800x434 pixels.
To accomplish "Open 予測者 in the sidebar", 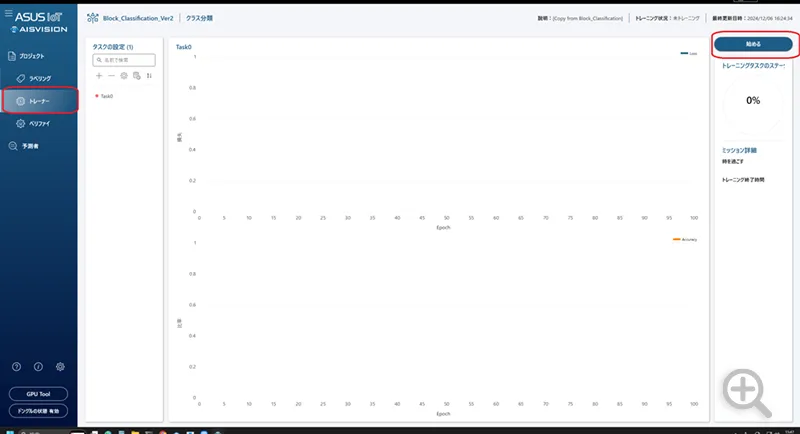I will (x=23, y=146).
